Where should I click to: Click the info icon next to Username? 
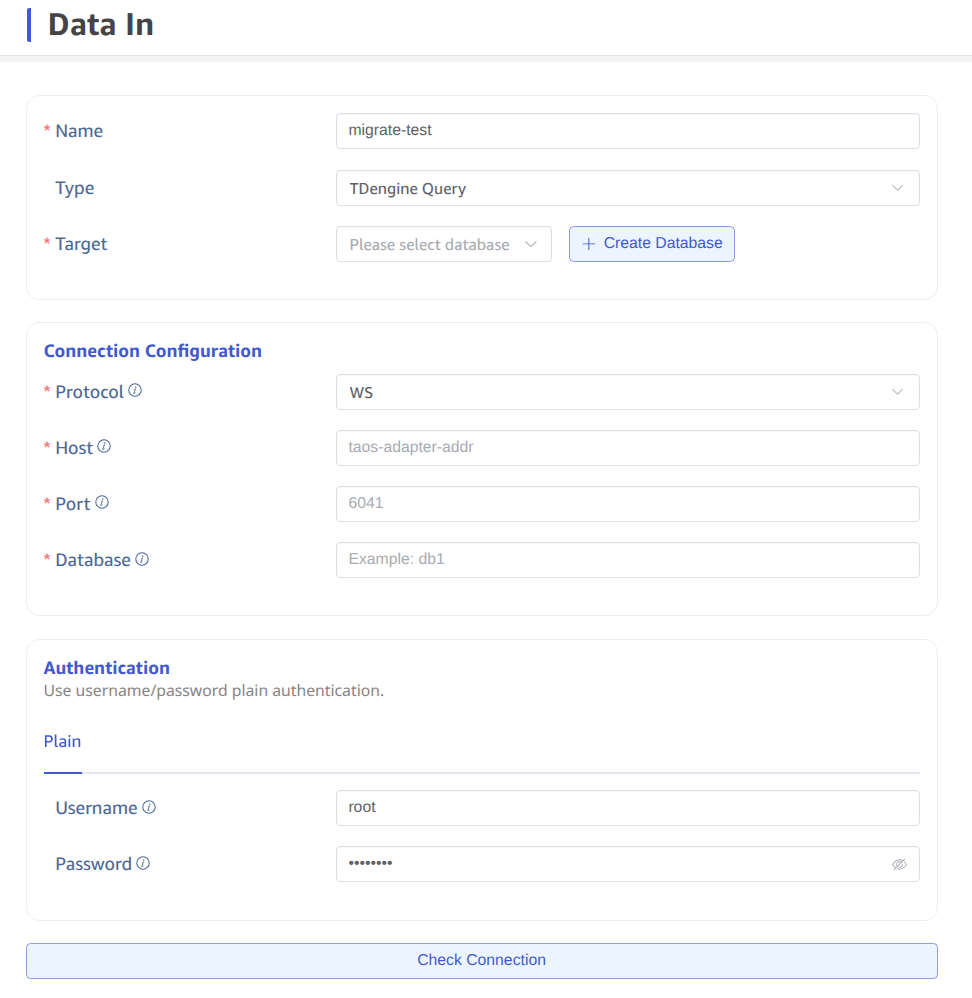tap(149, 807)
